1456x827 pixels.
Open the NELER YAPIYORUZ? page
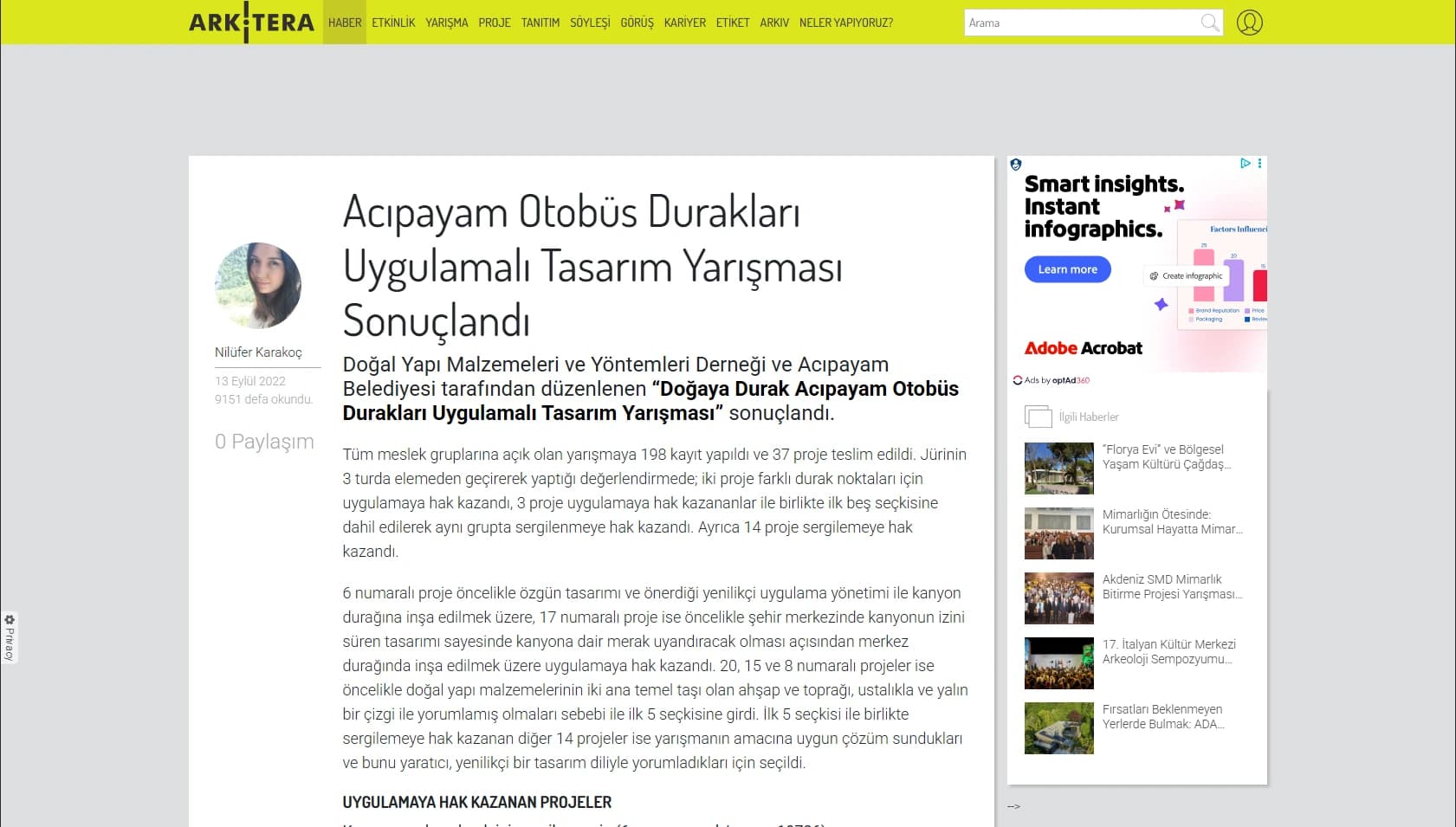[846, 23]
